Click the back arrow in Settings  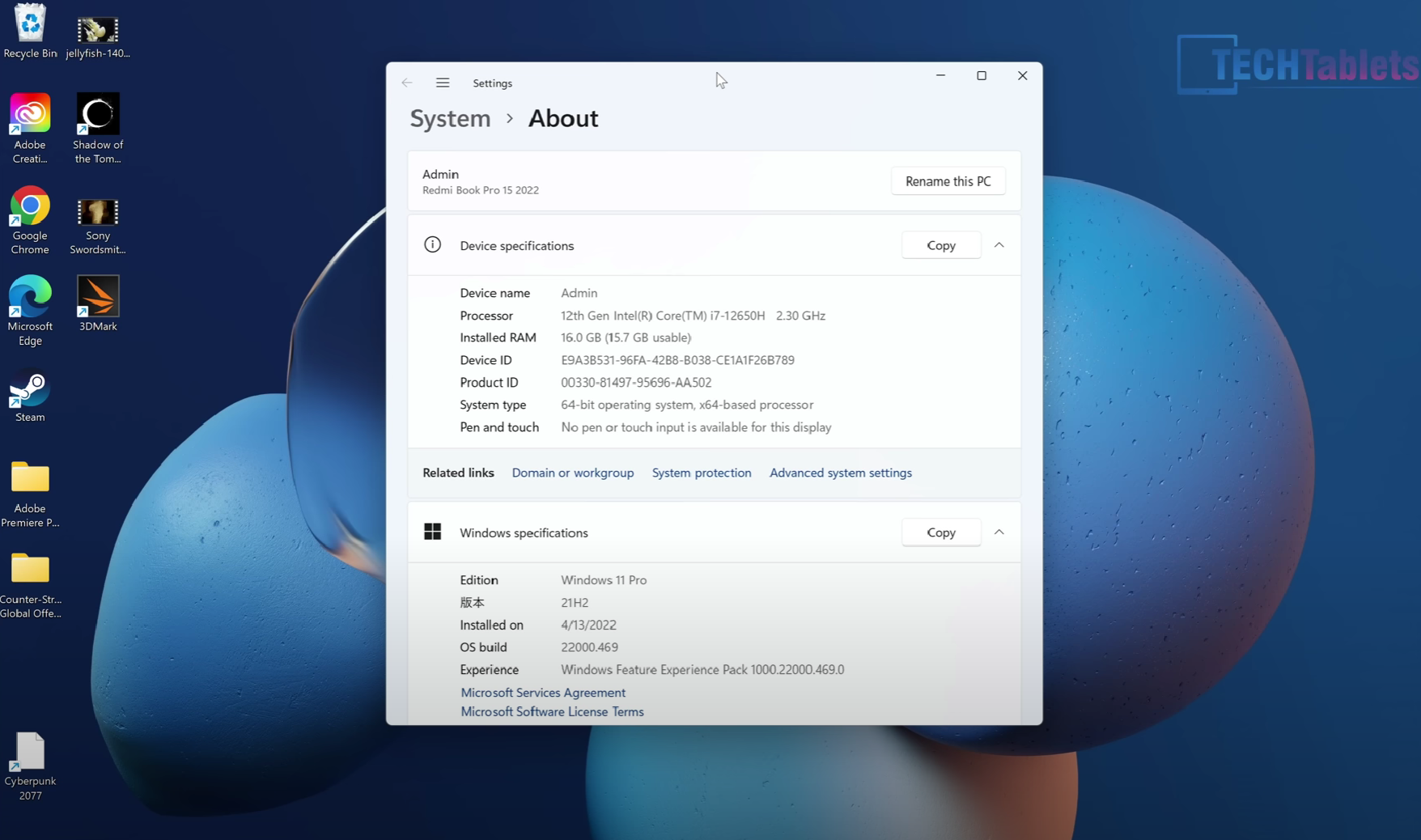coord(407,83)
